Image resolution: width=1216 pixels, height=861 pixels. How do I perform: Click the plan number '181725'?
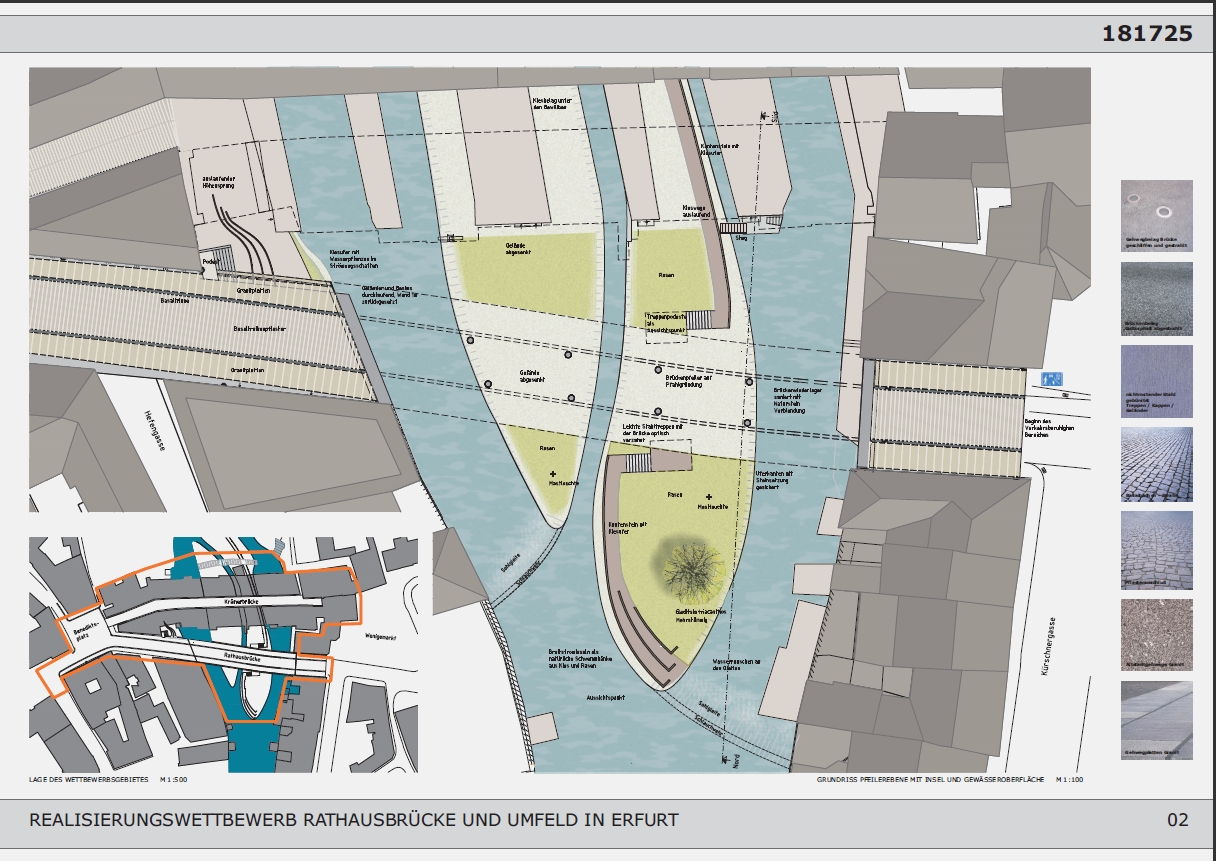(x=1147, y=33)
